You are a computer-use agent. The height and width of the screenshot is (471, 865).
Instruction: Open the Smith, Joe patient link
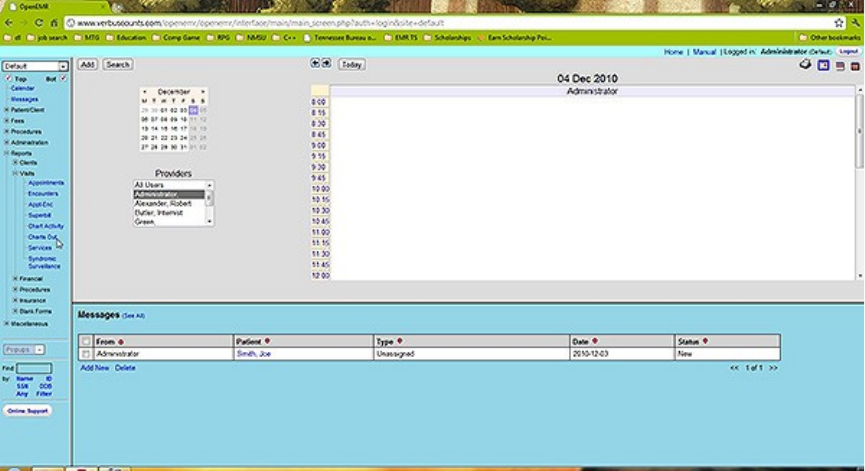click(254, 354)
